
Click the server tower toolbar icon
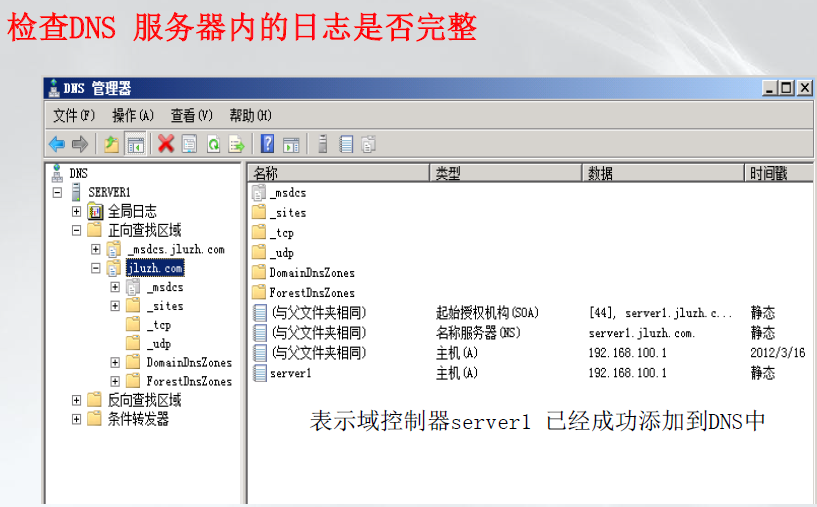point(323,144)
